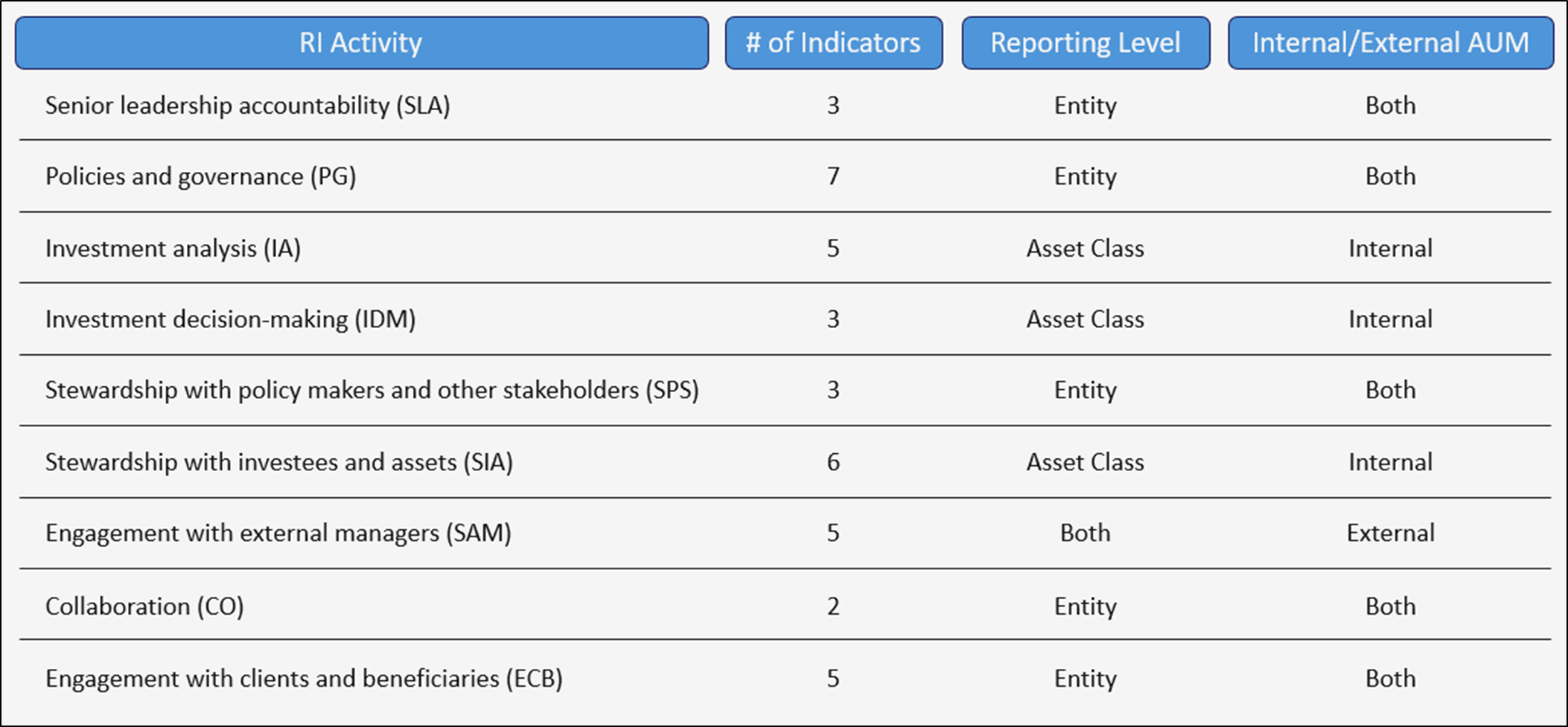
Task: Select Engagement with clients and beneficiaries (ECB)
Action: point(304,679)
